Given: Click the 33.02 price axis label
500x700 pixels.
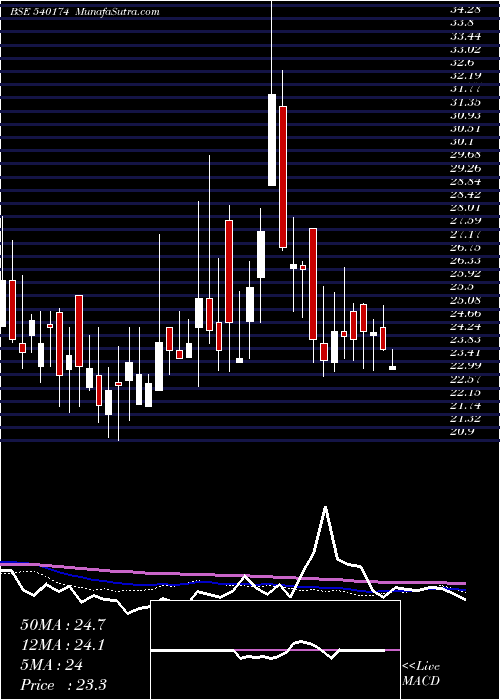Looking at the screenshot, I should point(465,49).
